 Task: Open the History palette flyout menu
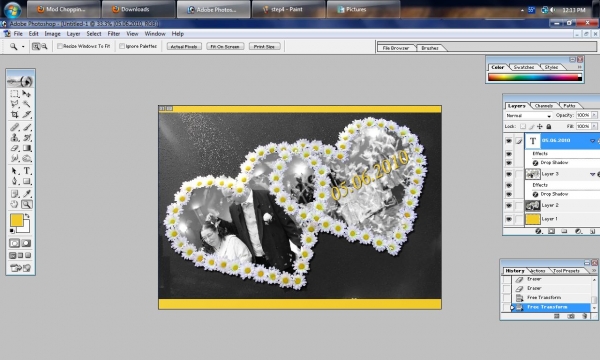(x=594, y=270)
